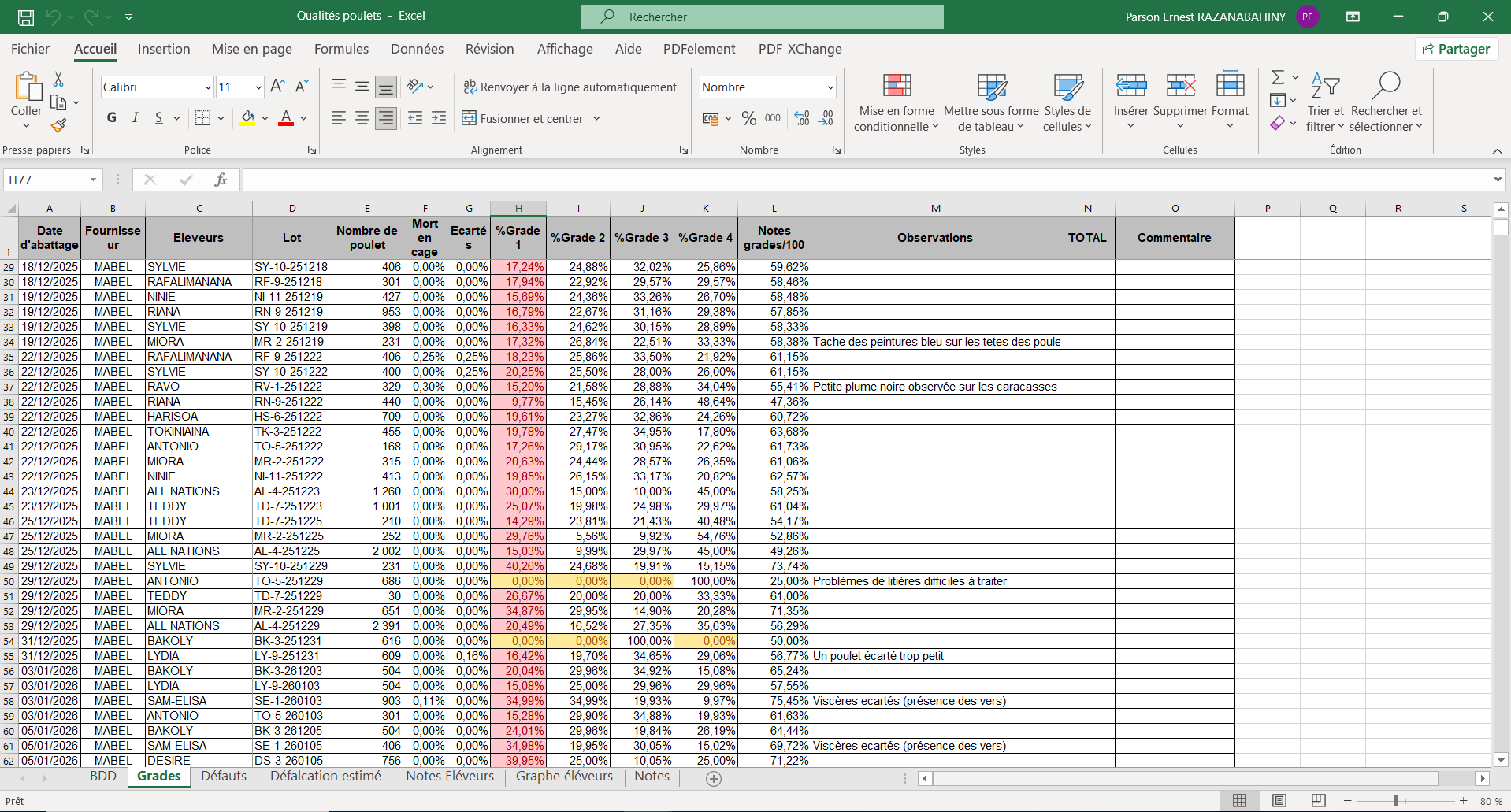Image resolution: width=1511 pixels, height=812 pixels.
Task: Click the zoom slider in status bar
Action: [x=1395, y=801]
